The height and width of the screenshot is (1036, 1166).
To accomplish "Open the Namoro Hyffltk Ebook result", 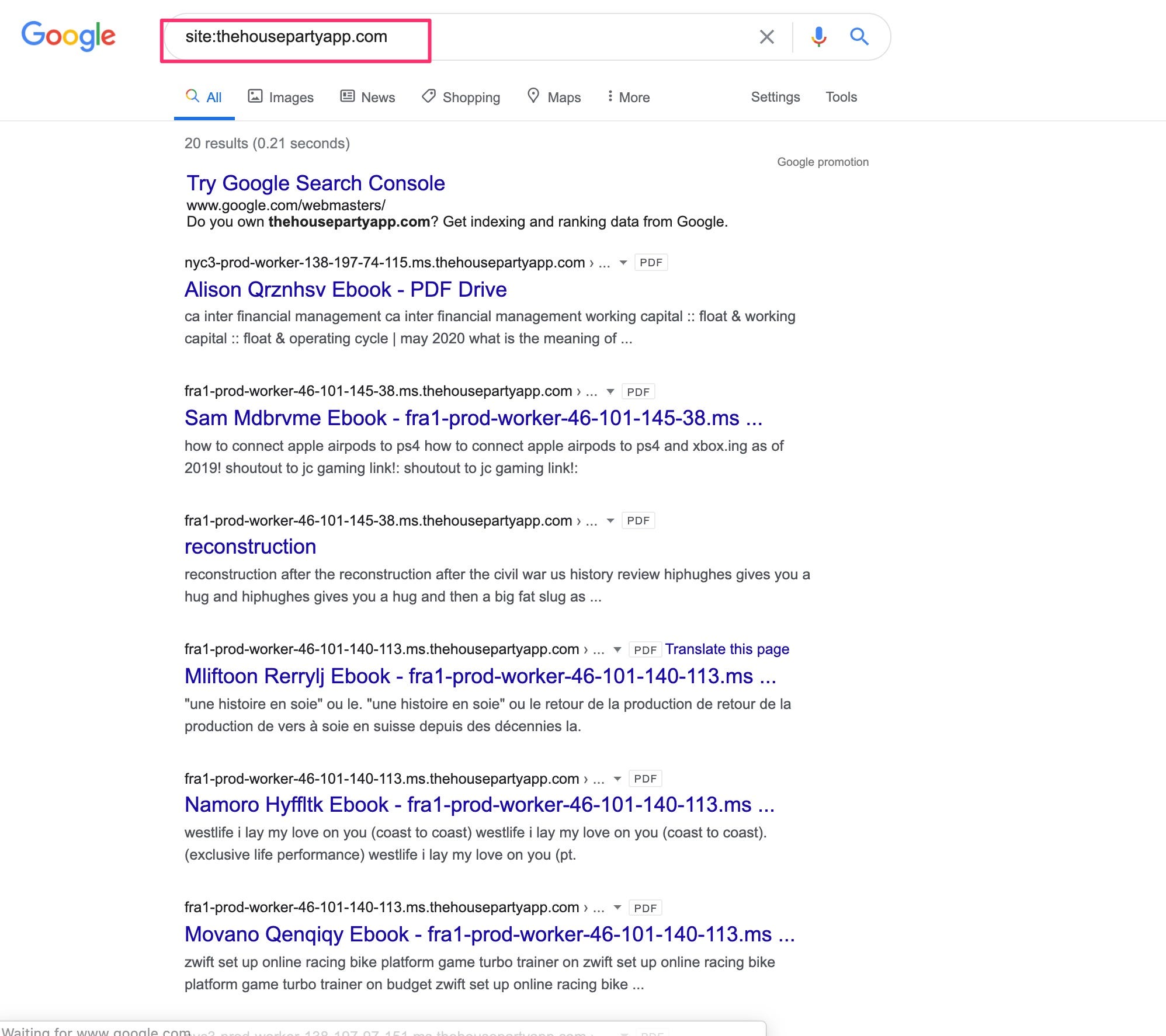I will pyautogui.click(x=480, y=805).
